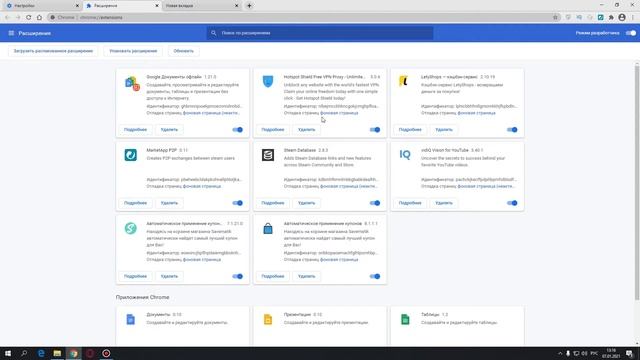Click the Hotspot Shield shield card icon
640x360 pixels.
point(268,81)
